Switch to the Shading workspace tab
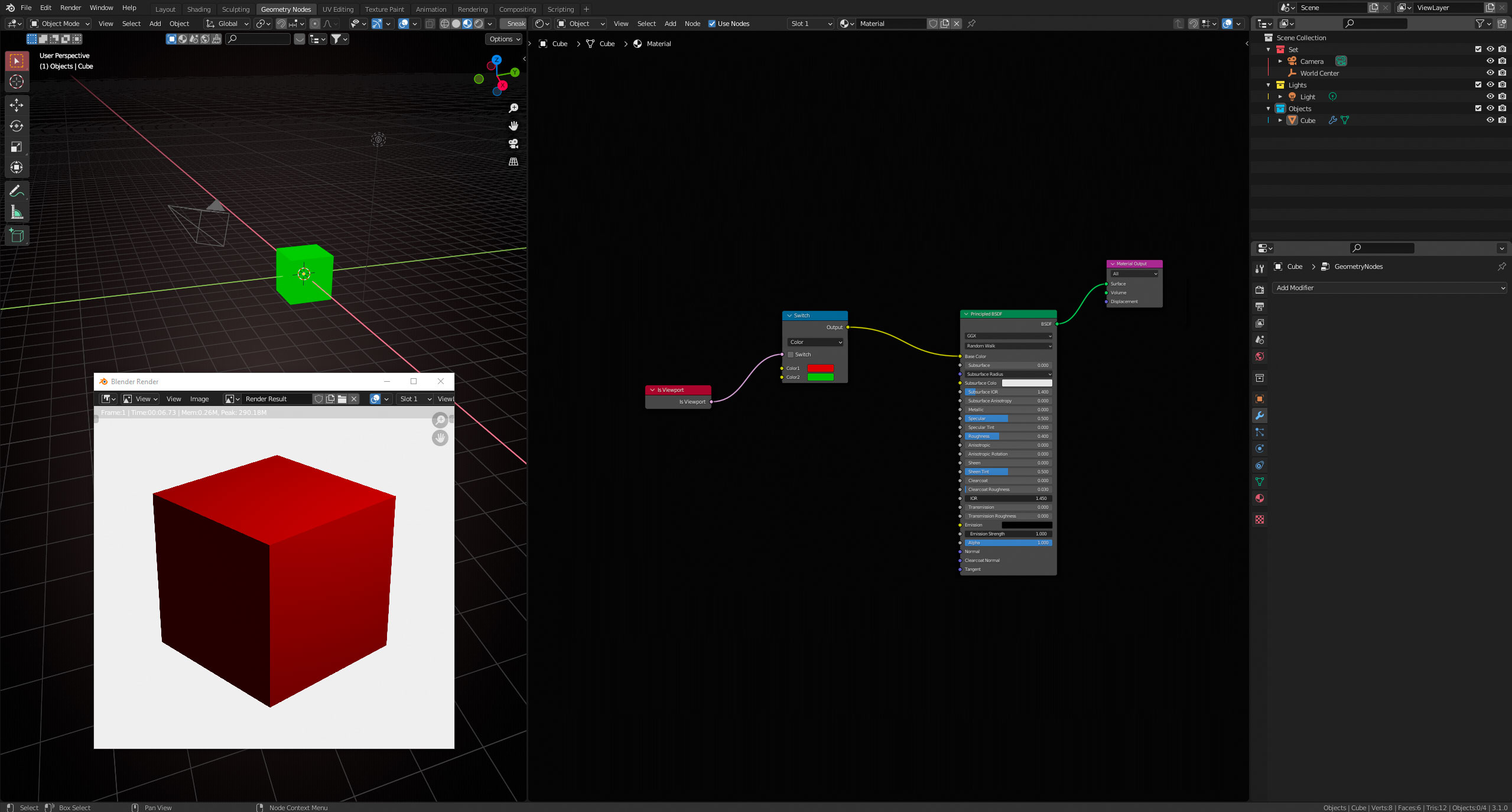 pos(199,9)
